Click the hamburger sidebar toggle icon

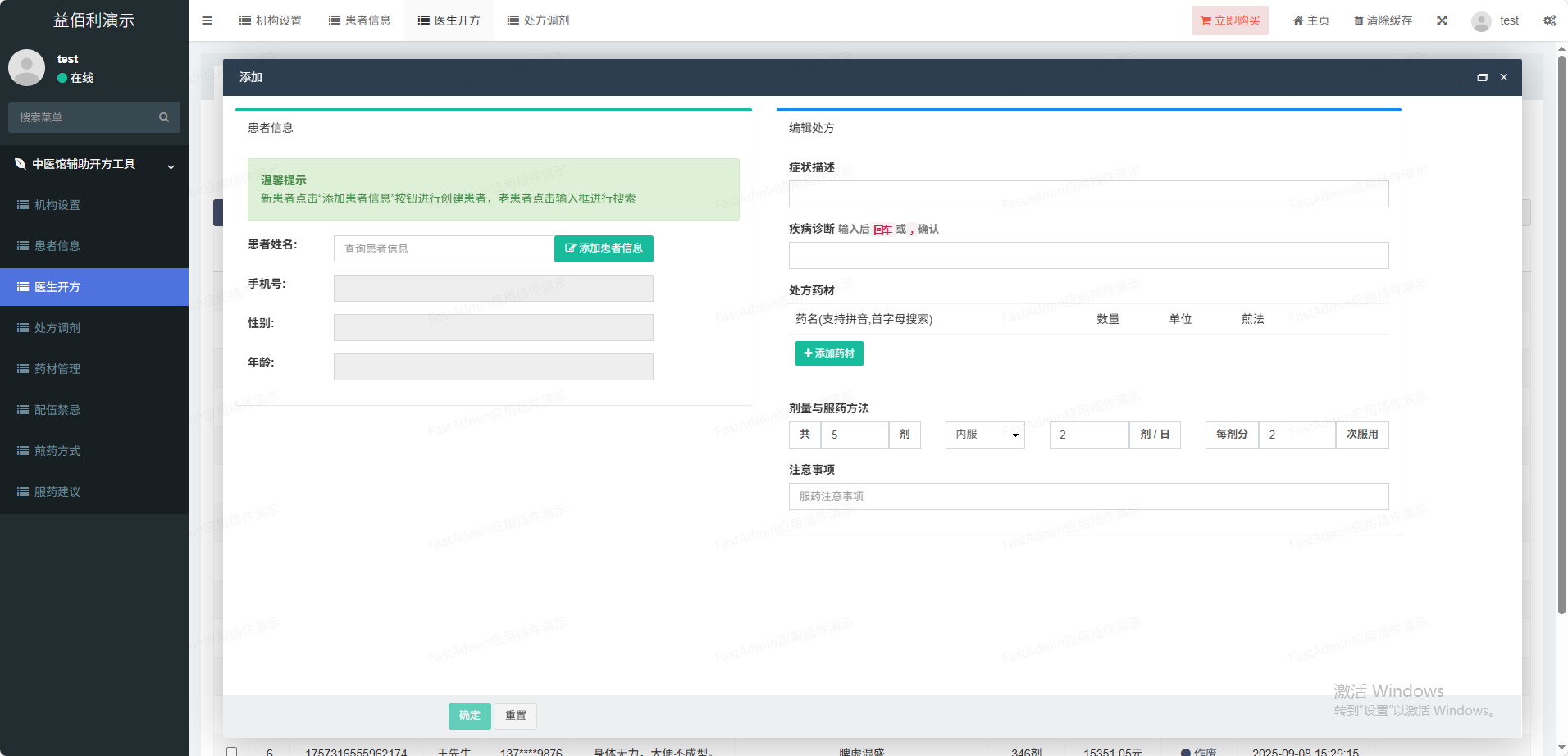pos(207,20)
